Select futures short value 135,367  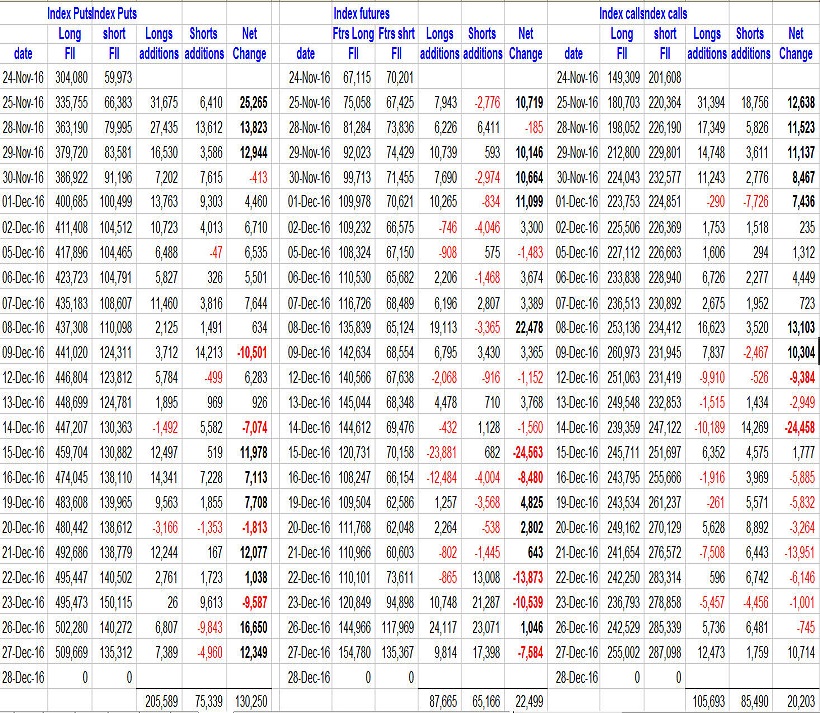pos(398,653)
